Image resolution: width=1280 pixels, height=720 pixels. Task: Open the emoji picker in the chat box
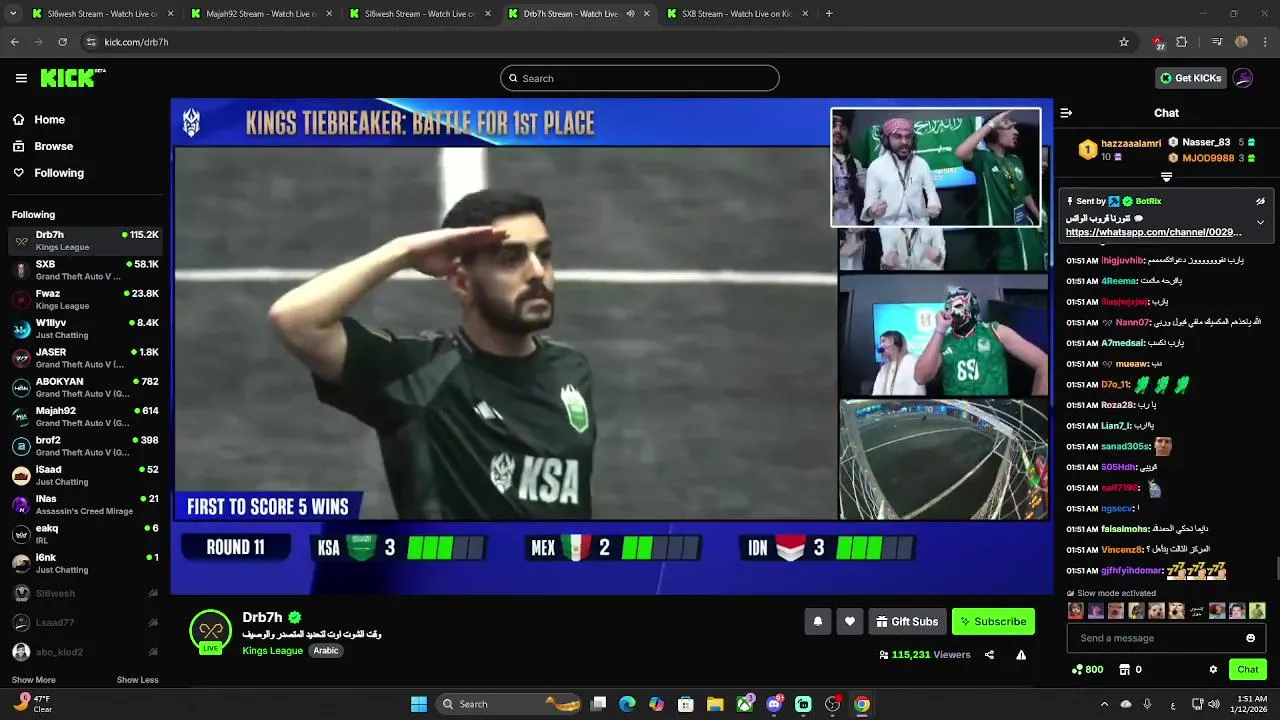point(1250,638)
